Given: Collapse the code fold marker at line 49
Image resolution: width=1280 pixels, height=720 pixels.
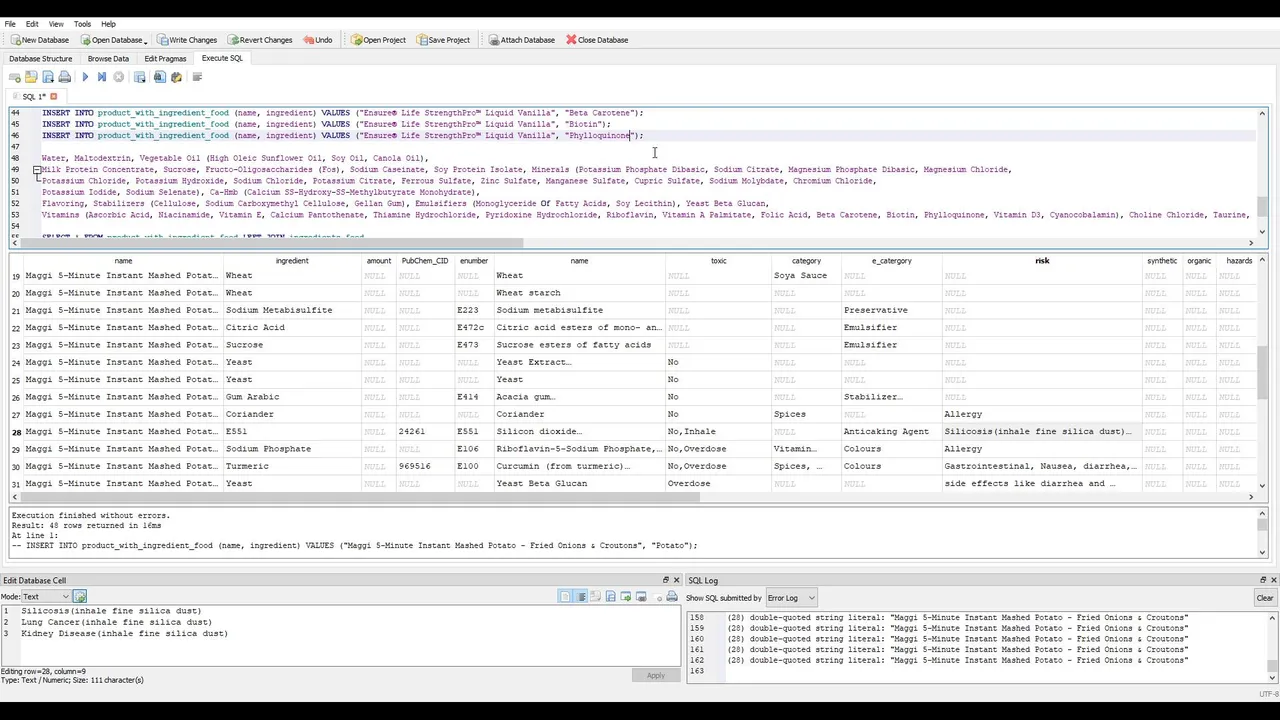Looking at the screenshot, I should (37, 170).
